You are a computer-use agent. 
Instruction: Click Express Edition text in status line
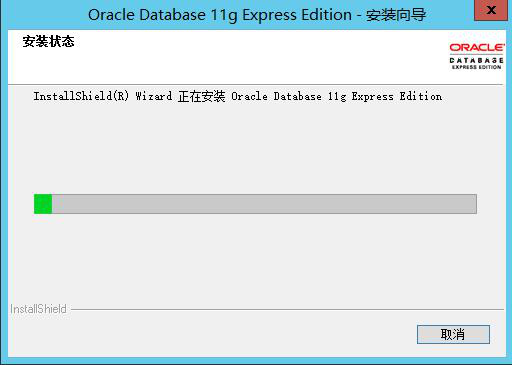pyautogui.click(x=397, y=96)
